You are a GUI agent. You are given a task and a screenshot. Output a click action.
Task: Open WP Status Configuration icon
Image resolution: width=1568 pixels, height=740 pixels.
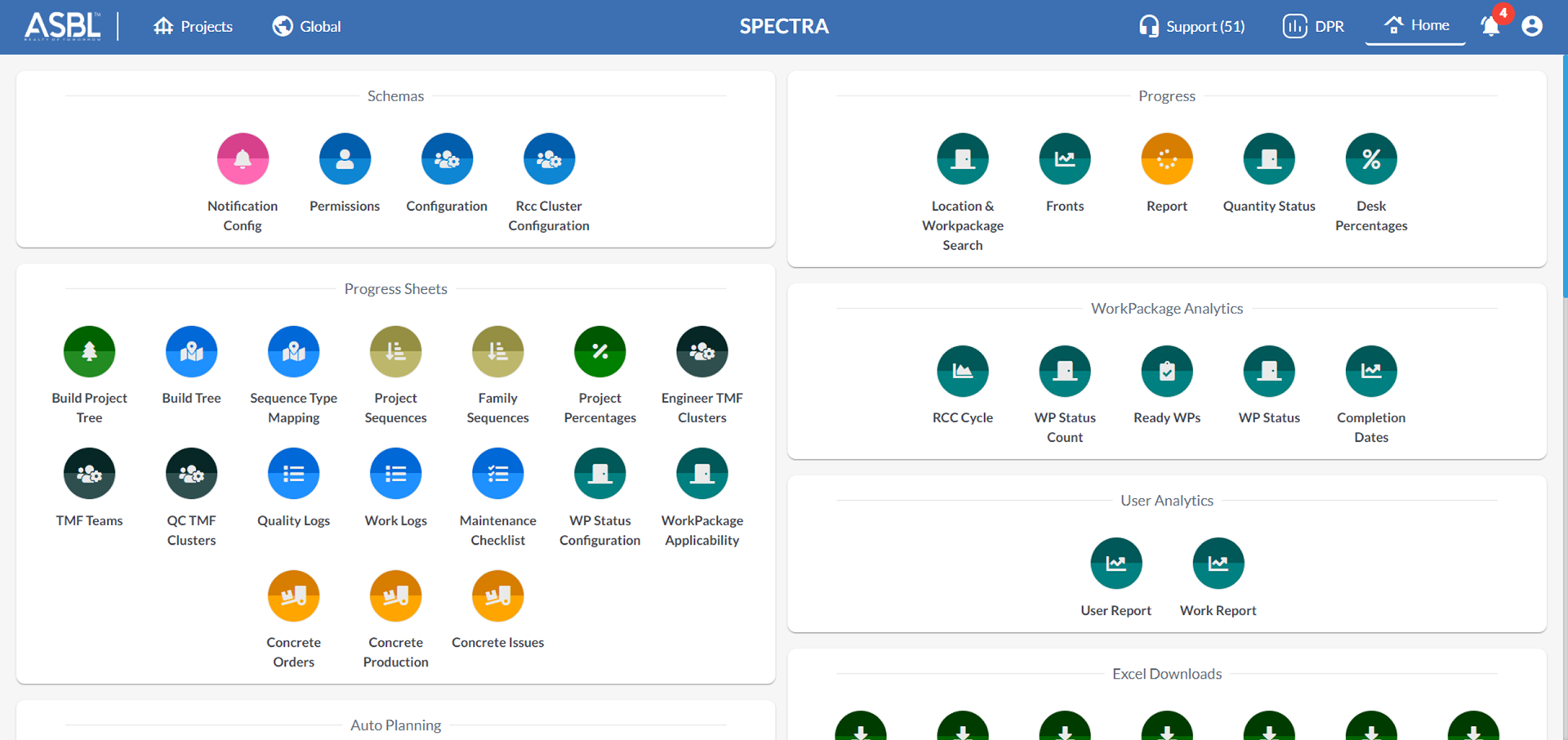[599, 473]
